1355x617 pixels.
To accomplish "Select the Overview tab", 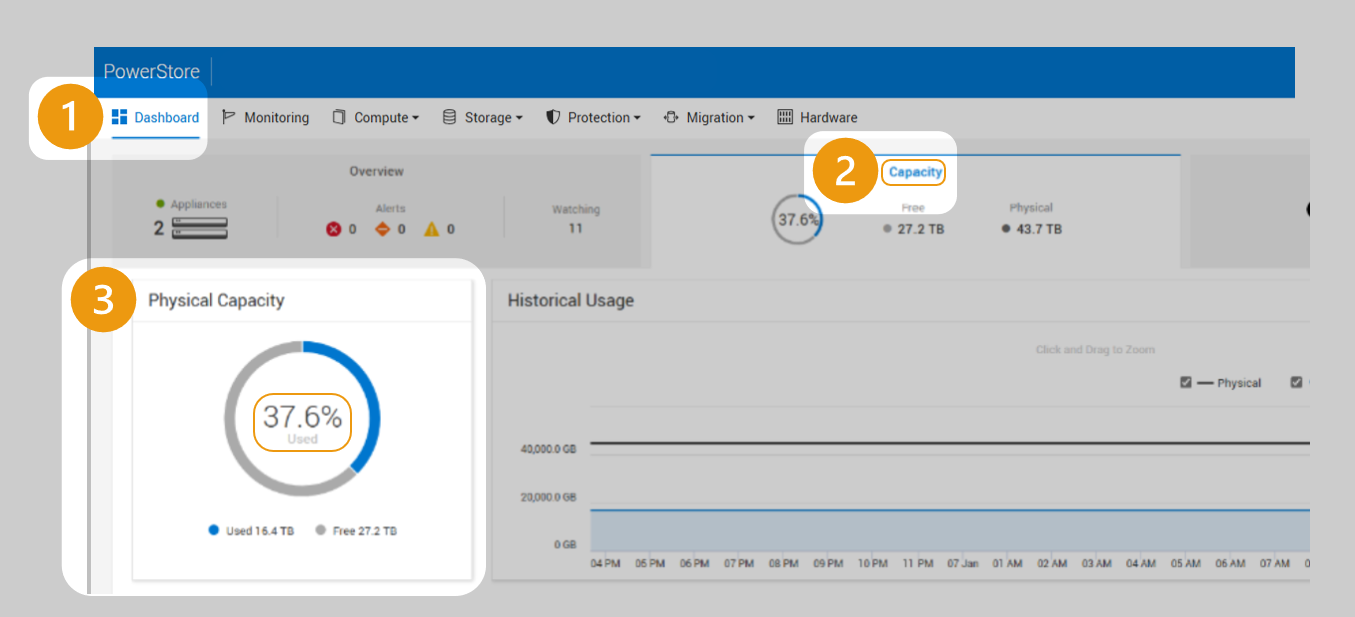I will [376, 171].
